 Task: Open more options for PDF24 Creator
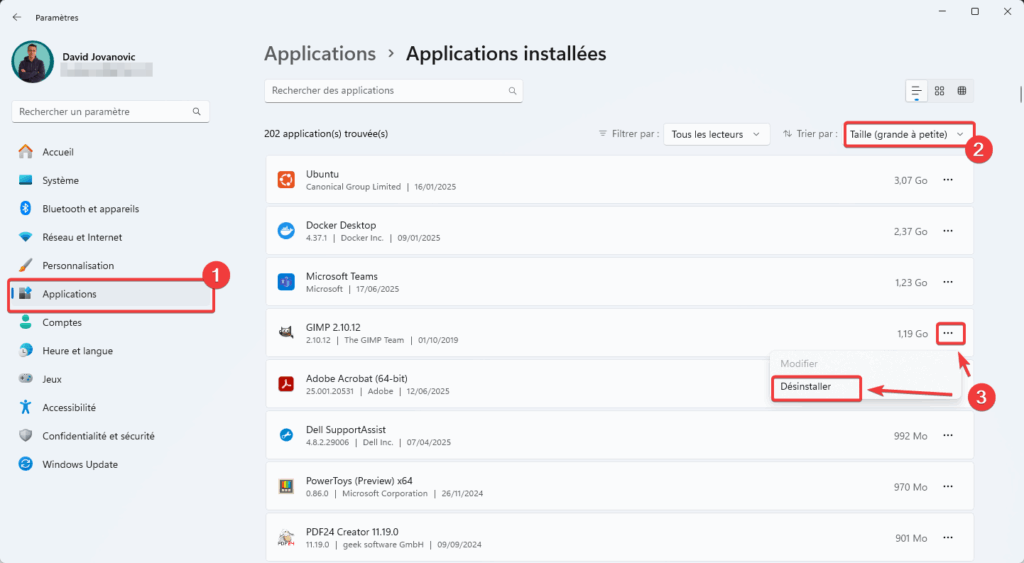coord(948,538)
